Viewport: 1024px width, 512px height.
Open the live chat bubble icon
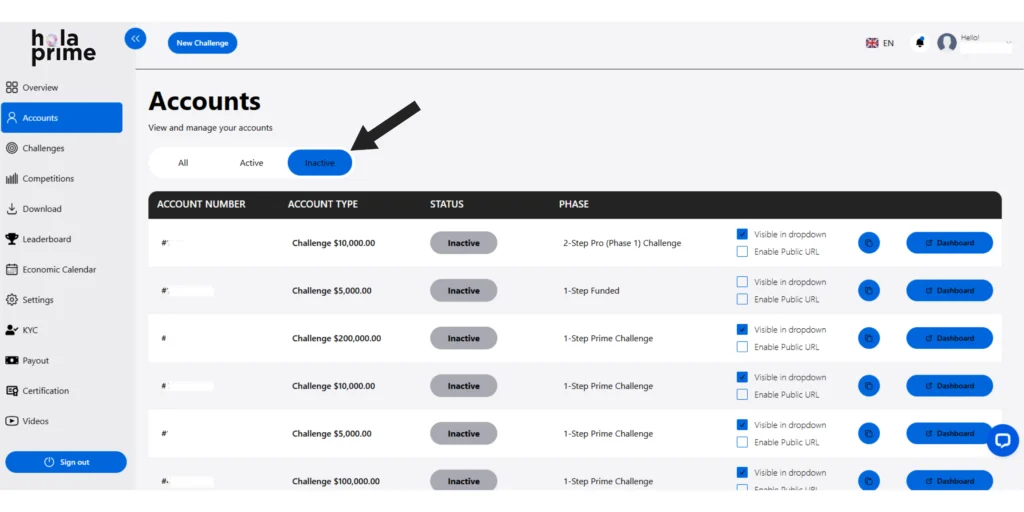click(x=1002, y=440)
